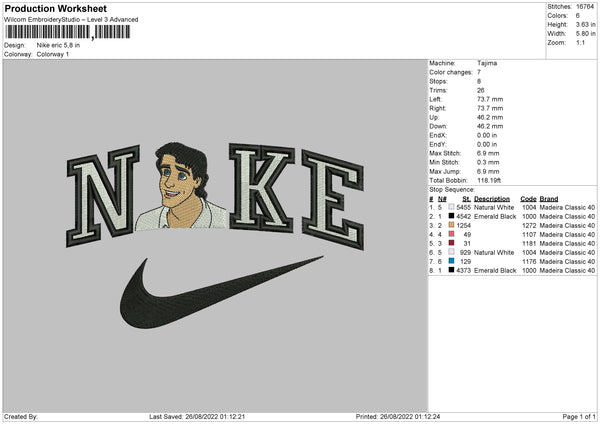
Task: Click the Zoom value '1:1'
Action: coord(580,42)
